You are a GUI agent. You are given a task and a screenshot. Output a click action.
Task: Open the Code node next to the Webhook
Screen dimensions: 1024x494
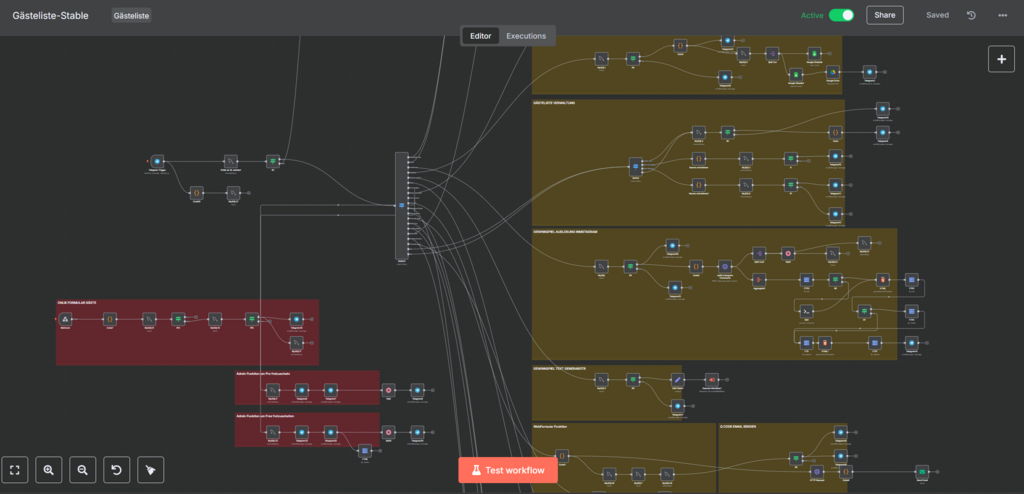110,319
